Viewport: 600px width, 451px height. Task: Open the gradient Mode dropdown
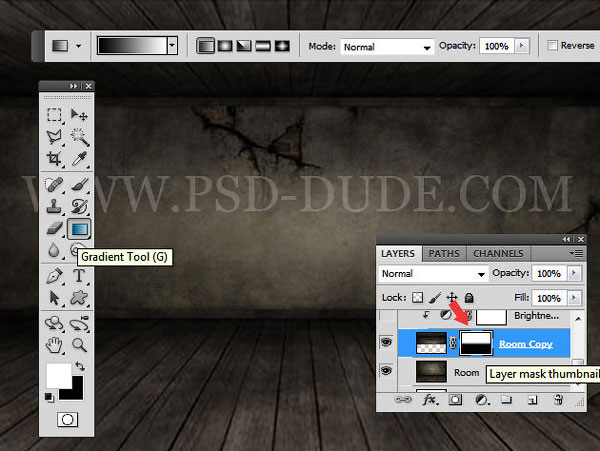tap(387, 46)
